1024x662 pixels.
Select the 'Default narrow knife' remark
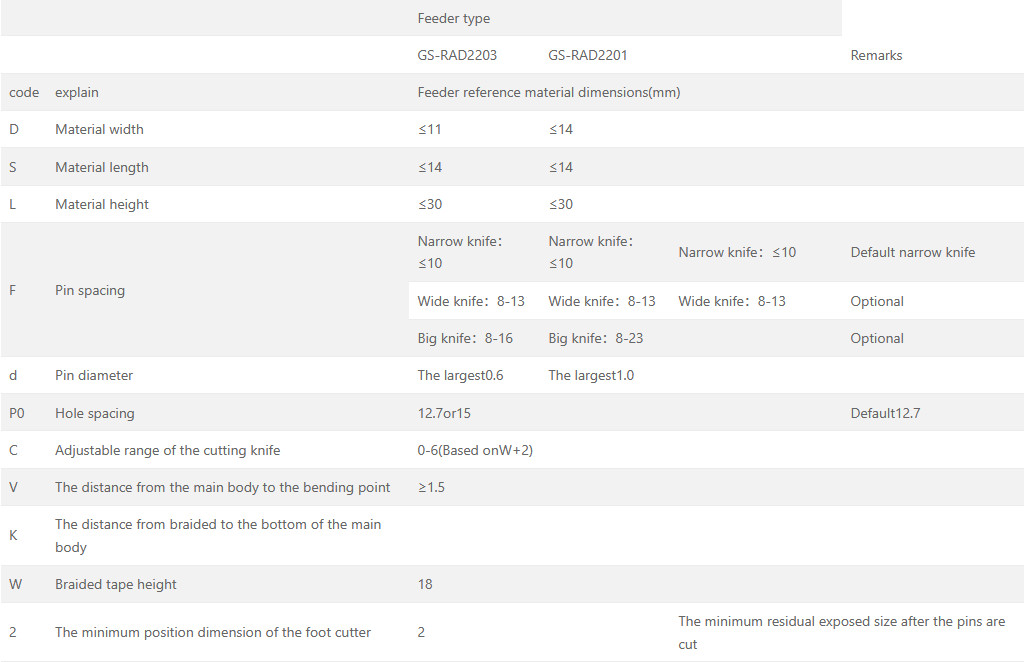click(913, 253)
